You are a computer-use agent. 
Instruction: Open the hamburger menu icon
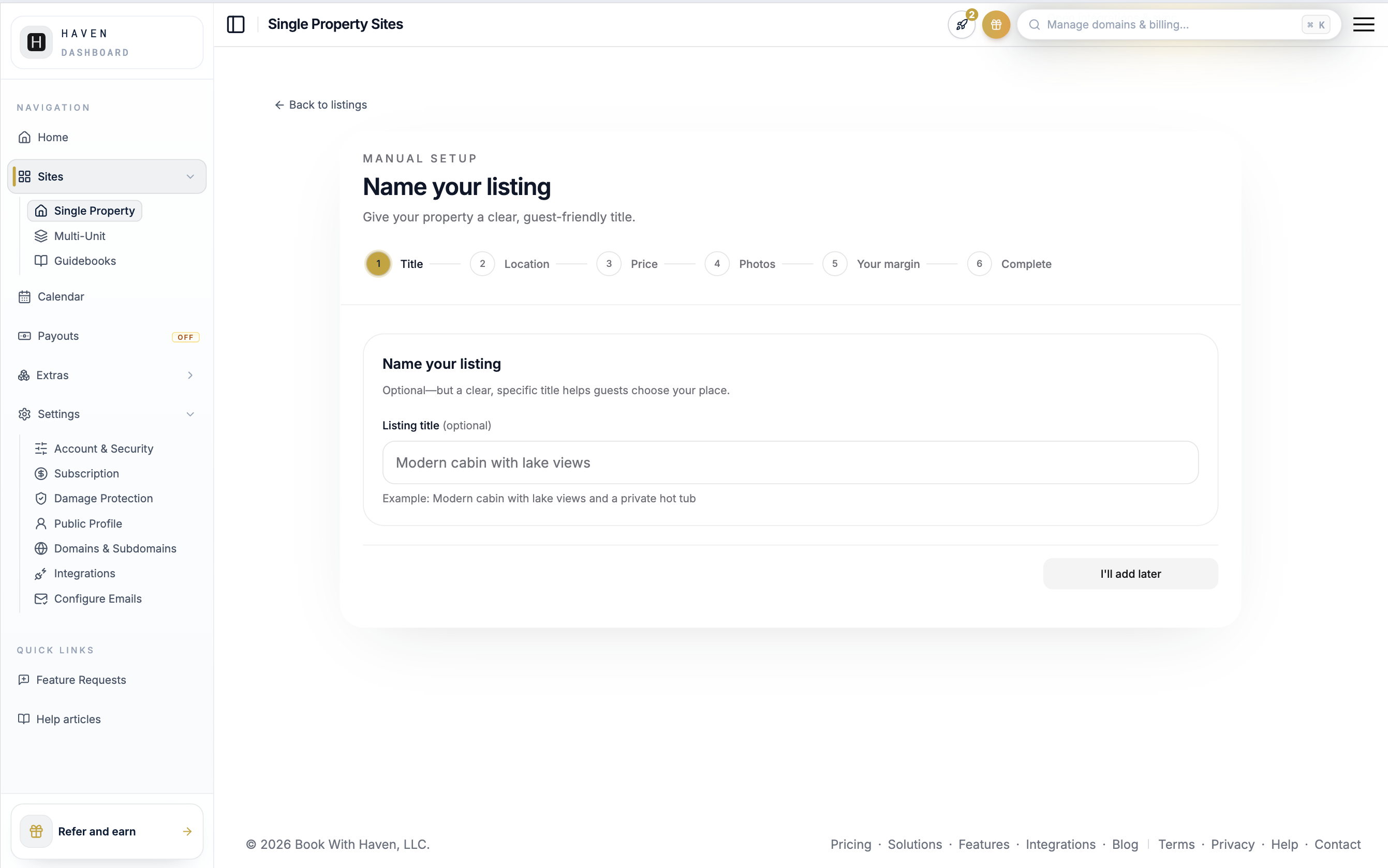click(1363, 24)
